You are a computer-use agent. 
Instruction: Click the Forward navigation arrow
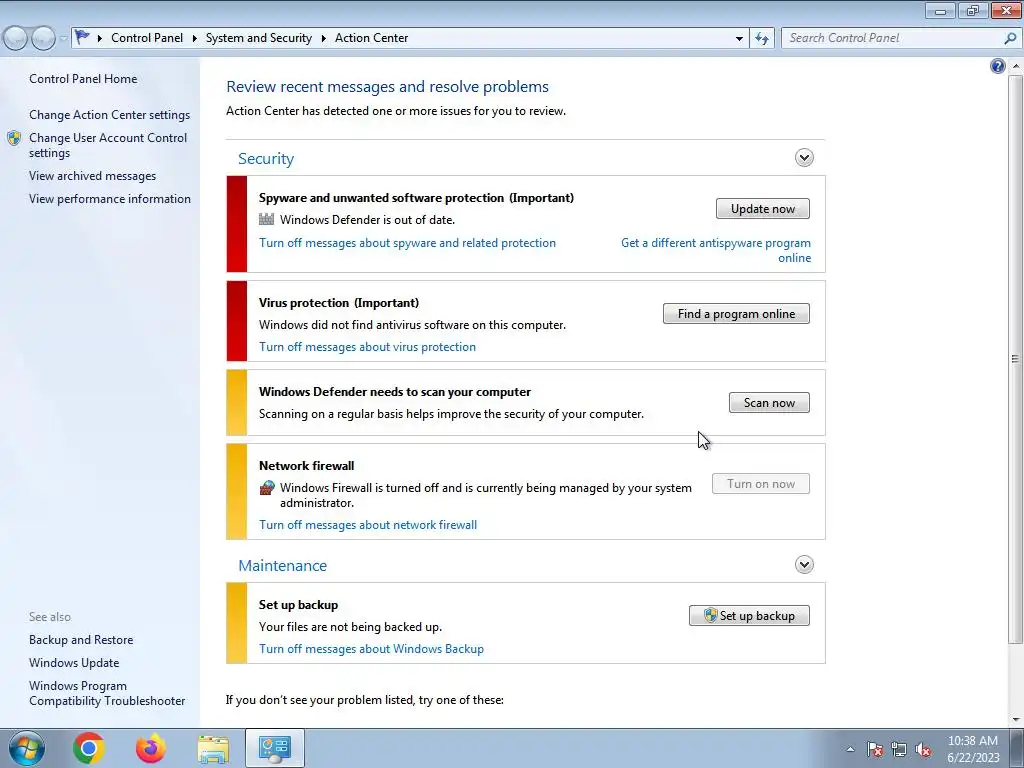(43, 38)
